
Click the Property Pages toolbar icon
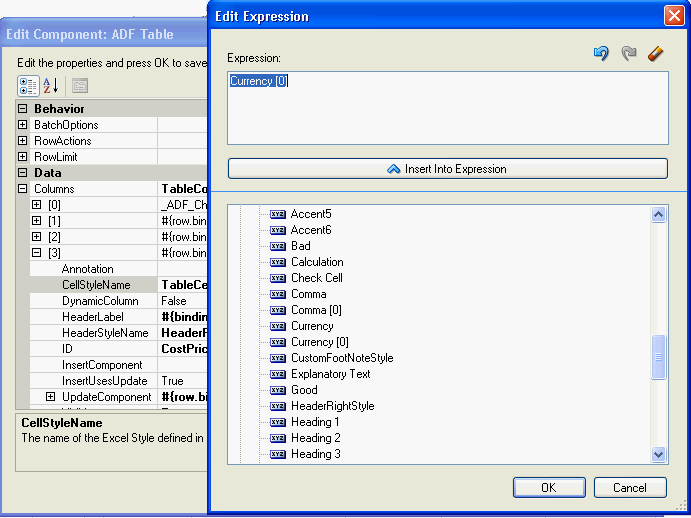tap(80, 86)
